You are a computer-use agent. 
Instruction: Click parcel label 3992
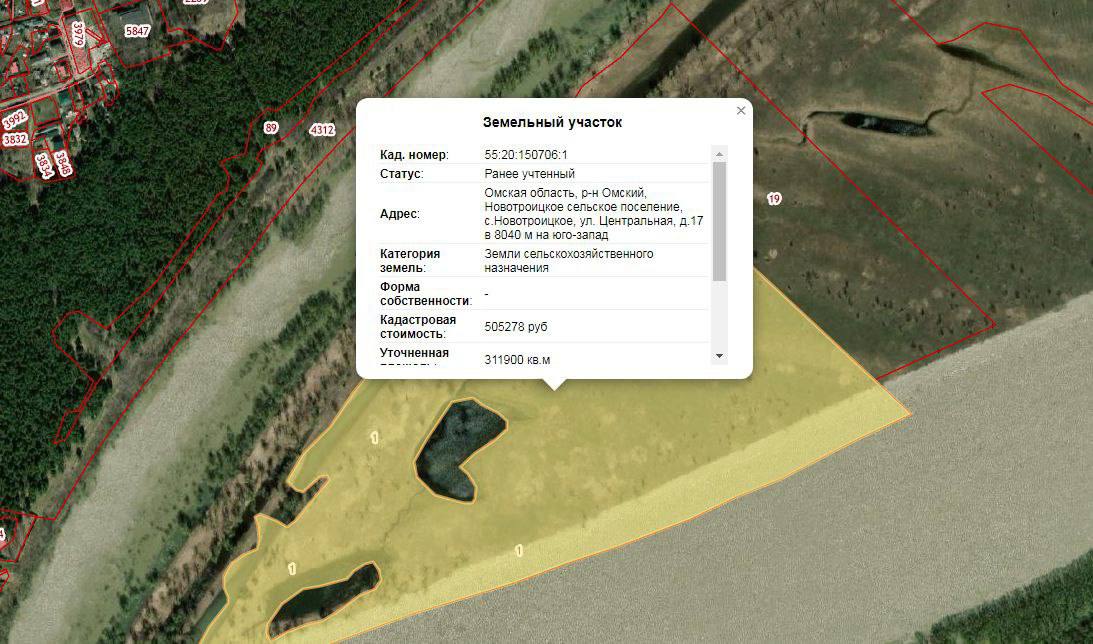14,119
